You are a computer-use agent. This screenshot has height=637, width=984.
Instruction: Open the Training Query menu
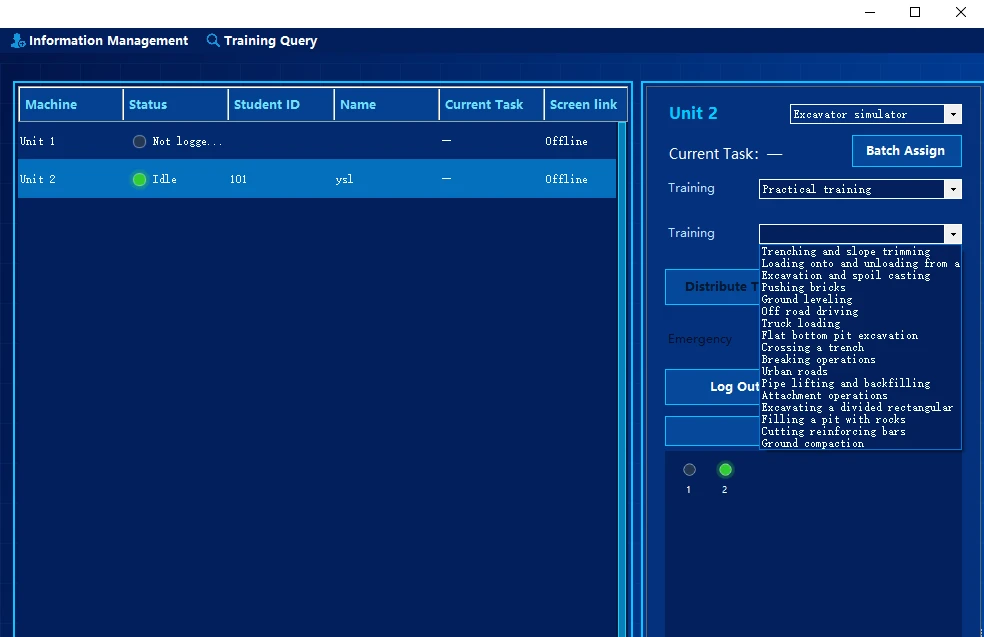pyautogui.click(x=262, y=41)
